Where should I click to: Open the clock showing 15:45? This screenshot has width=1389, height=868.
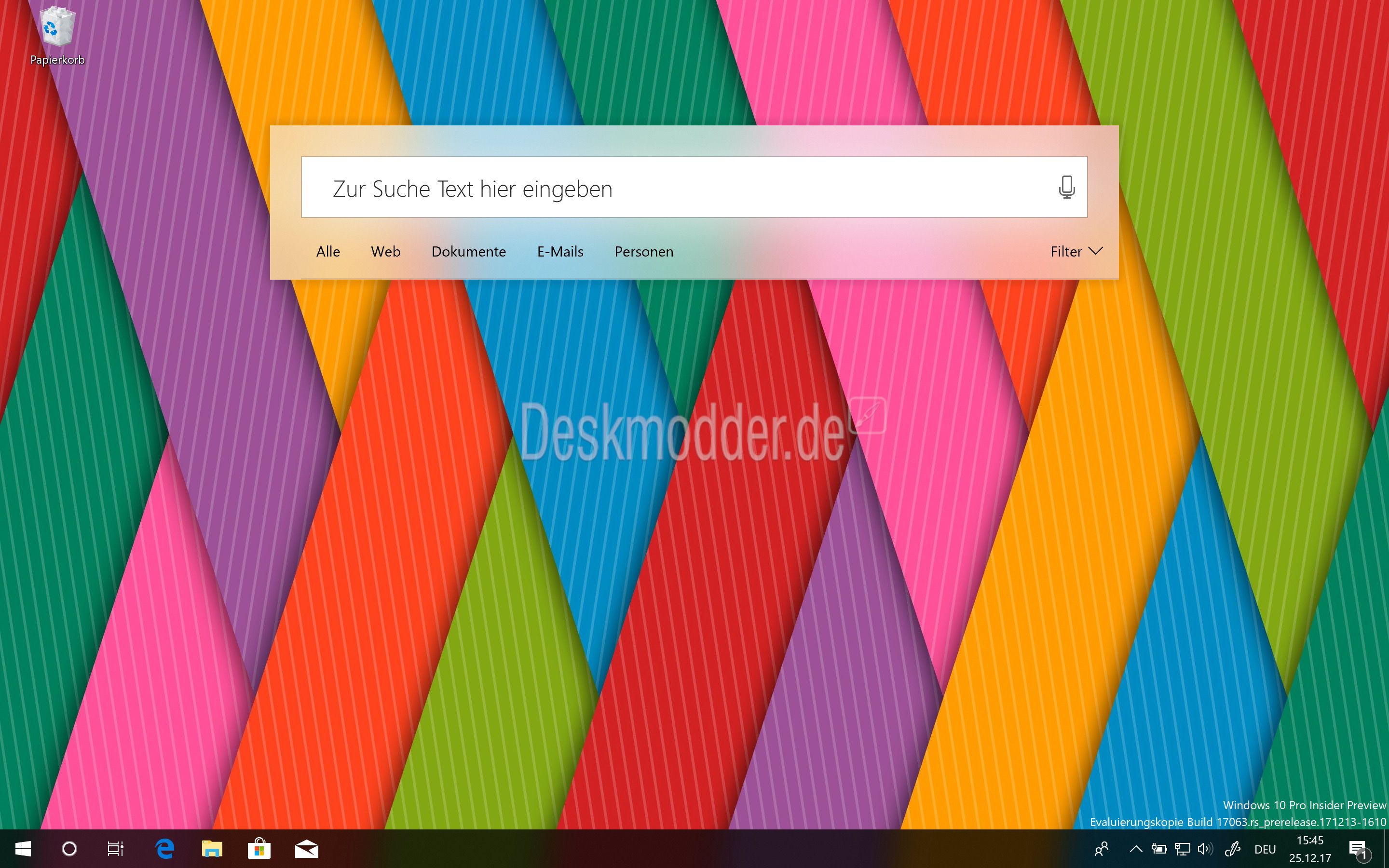coord(1310,849)
